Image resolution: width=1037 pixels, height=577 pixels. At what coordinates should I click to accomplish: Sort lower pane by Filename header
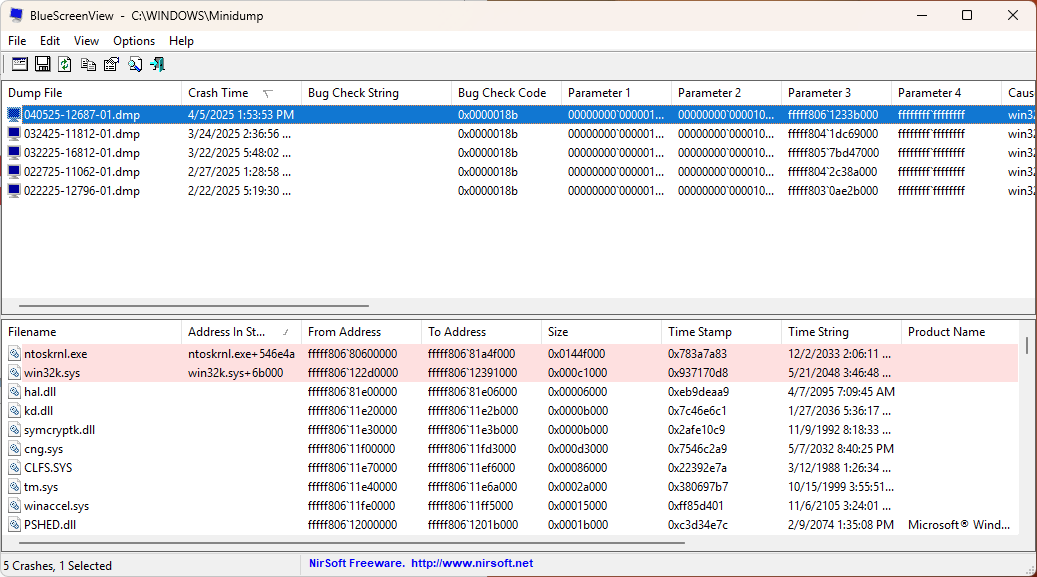coord(91,332)
